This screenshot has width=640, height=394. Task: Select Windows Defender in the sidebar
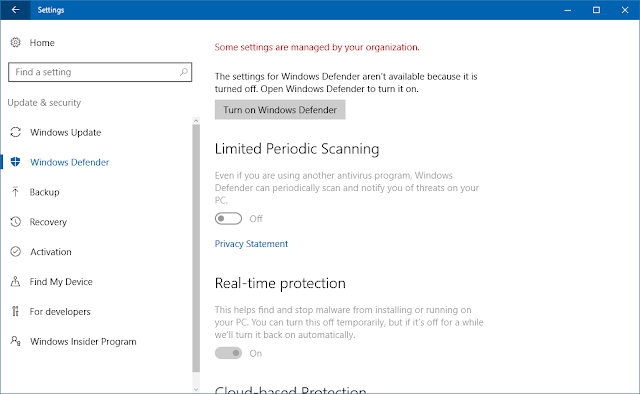[x=70, y=162]
